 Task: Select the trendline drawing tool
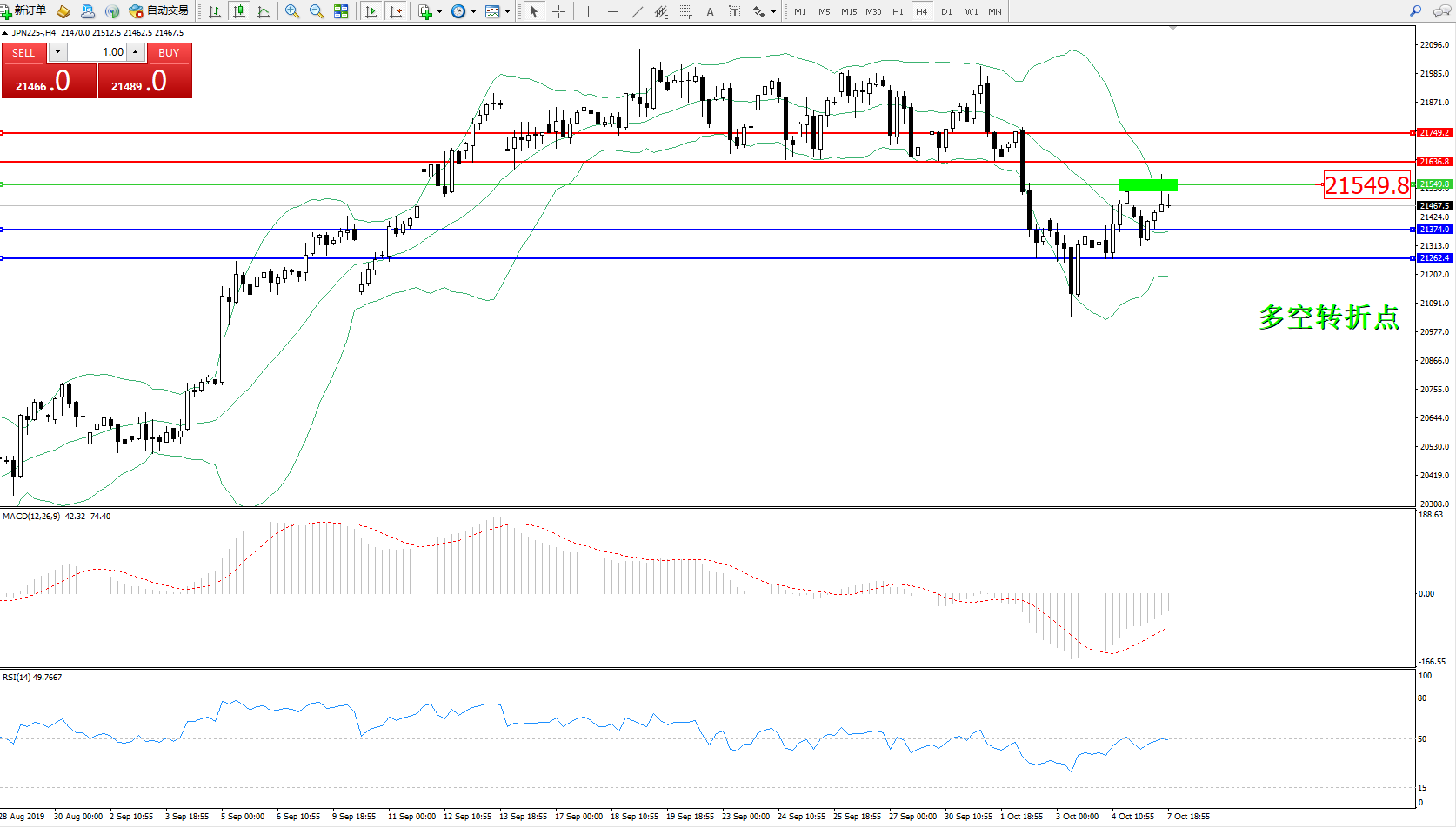click(638, 11)
